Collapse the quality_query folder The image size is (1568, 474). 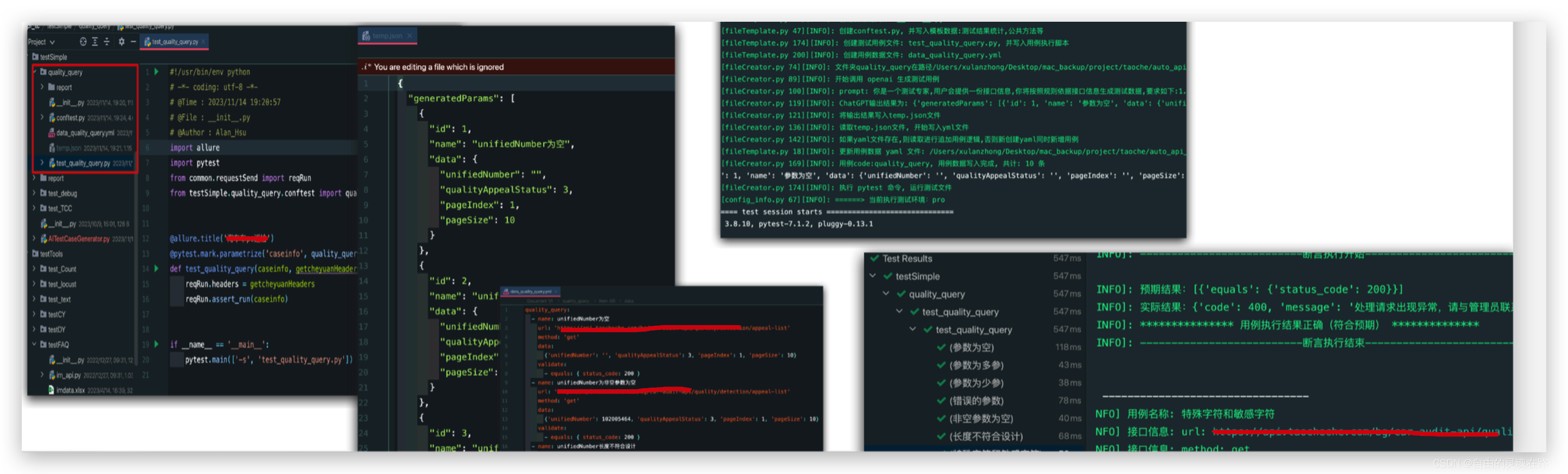tap(35, 72)
